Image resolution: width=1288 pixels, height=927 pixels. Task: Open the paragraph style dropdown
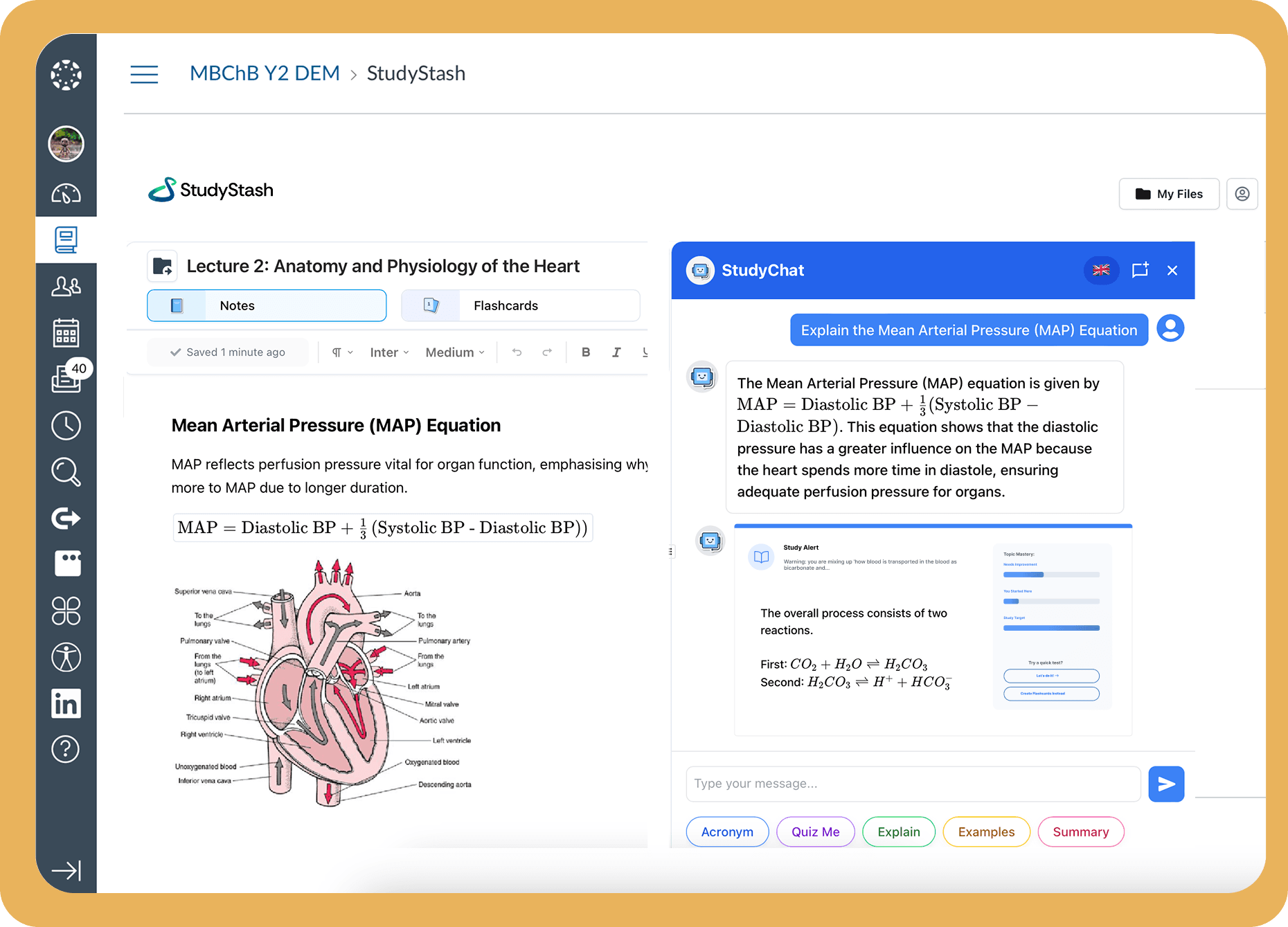(341, 352)
